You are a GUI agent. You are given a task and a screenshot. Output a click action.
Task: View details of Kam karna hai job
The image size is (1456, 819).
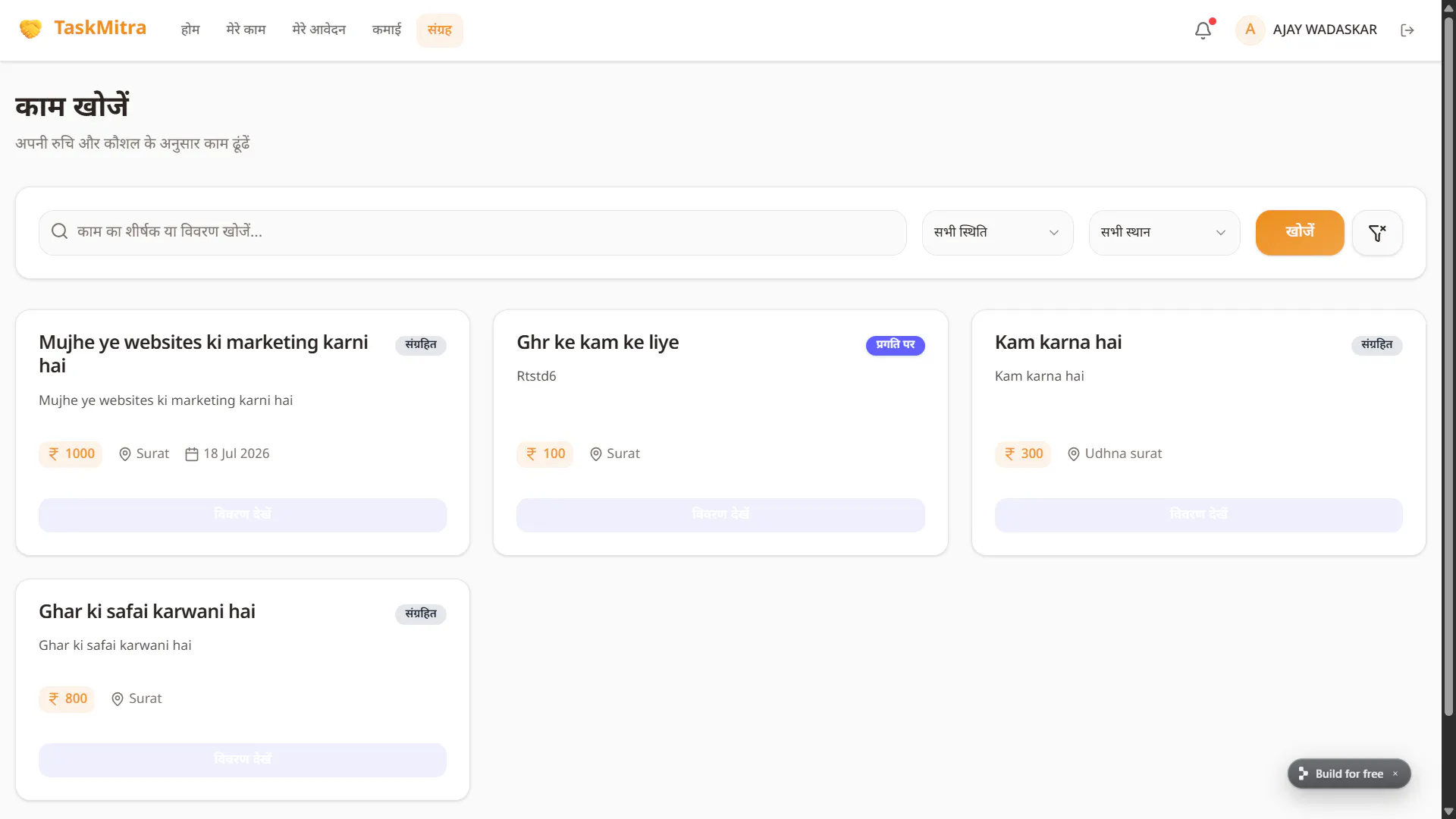1198,515
